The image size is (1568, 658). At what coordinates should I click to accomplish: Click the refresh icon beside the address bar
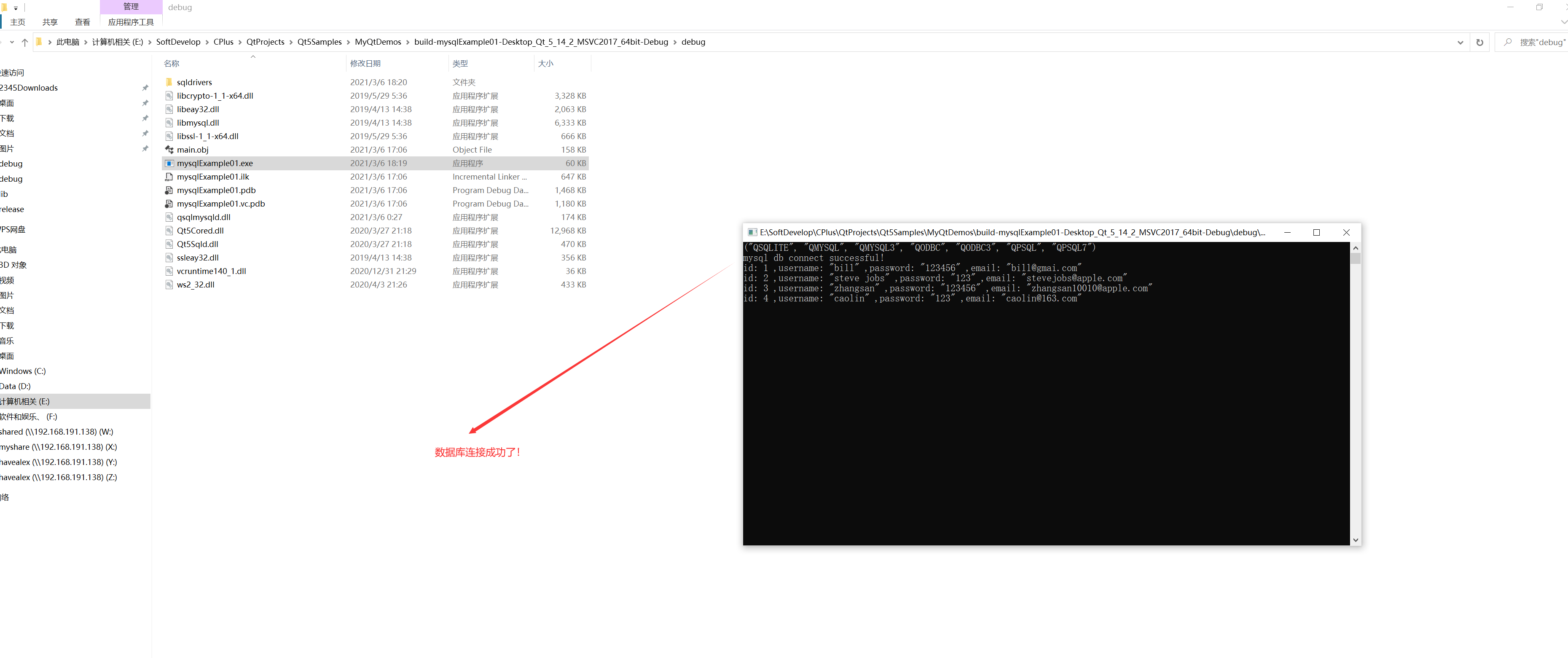1480,42
